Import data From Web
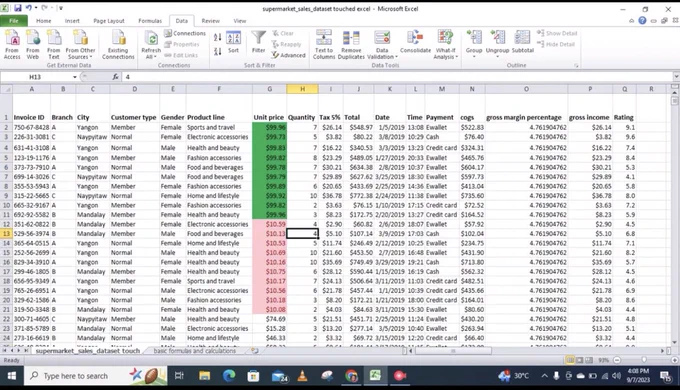Screen dimensions: 680x390 click(33, 44)
